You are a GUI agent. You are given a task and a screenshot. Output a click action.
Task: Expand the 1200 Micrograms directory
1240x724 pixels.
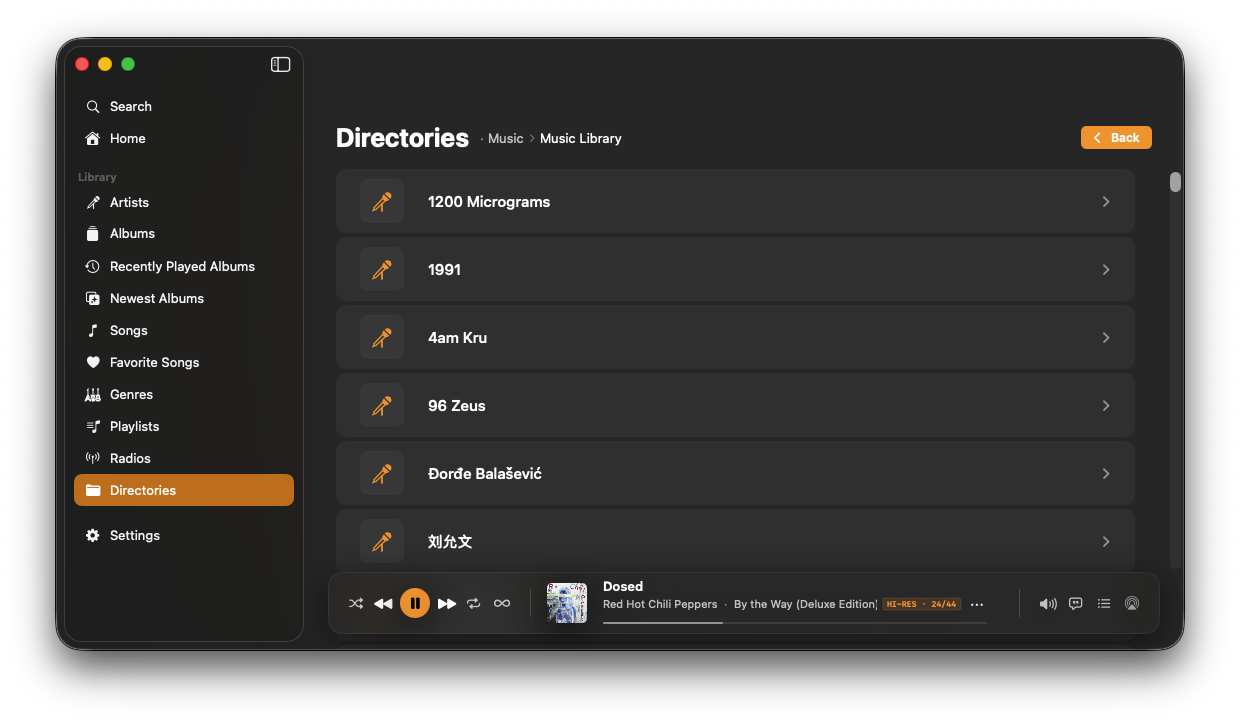click(1106, 201)
